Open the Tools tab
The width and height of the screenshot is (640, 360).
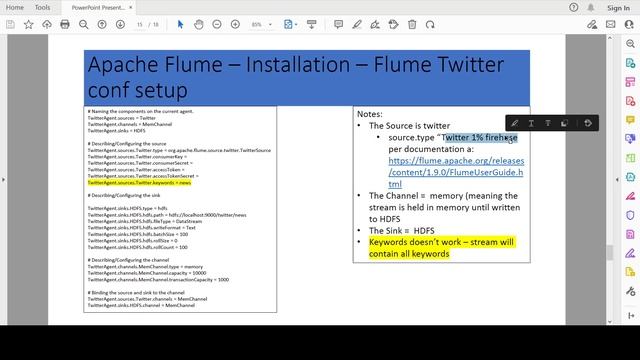pos(42,7)
